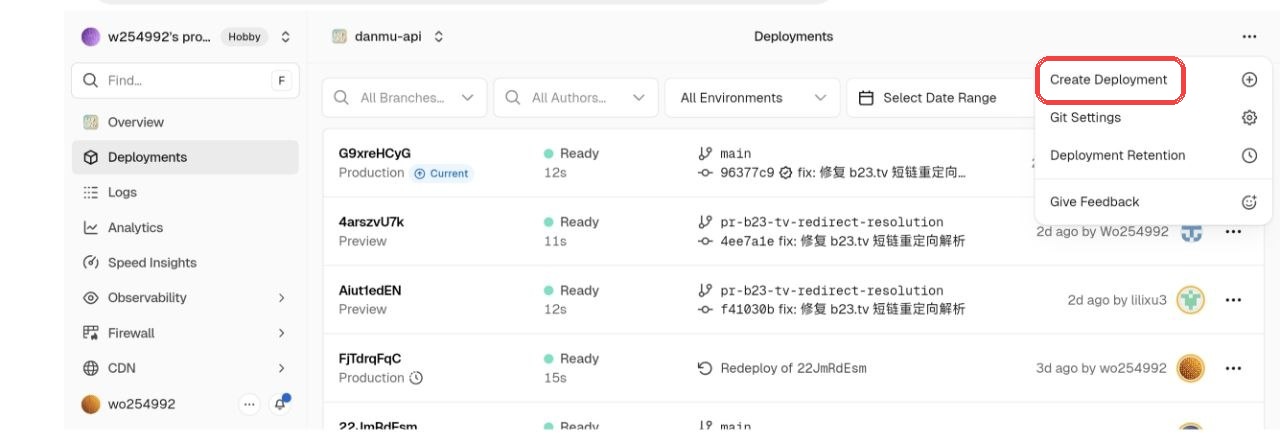Click commit 96377c9 in the first row
This screenshot has height=437, width=1280.
pos(747,172)
